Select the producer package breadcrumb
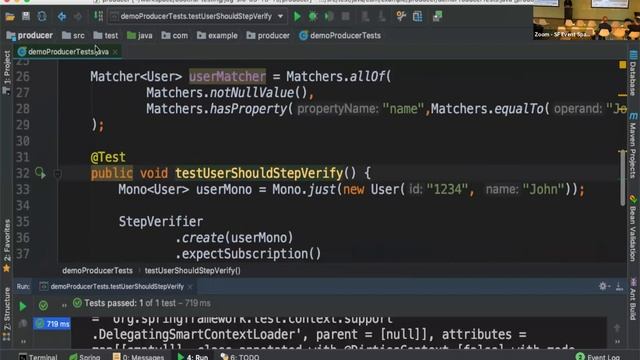640x360 pixels. click(268, 36)
